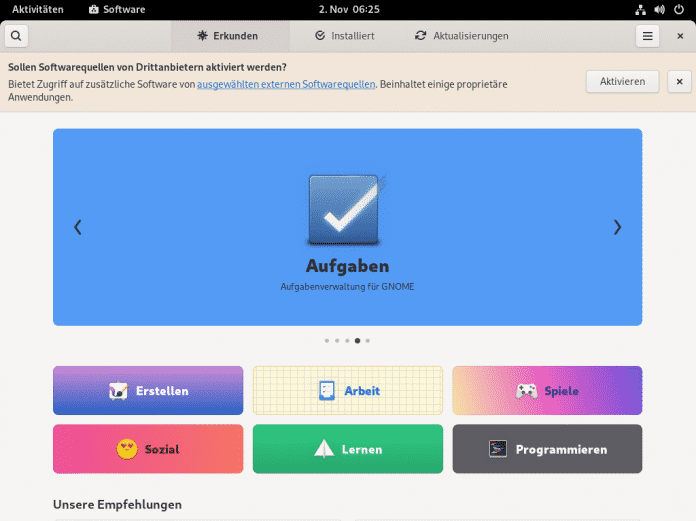Image resolution: width=696 pixels, height=521 pixels.
Task: Open the hamburger main menu
Action: point(648,36)
